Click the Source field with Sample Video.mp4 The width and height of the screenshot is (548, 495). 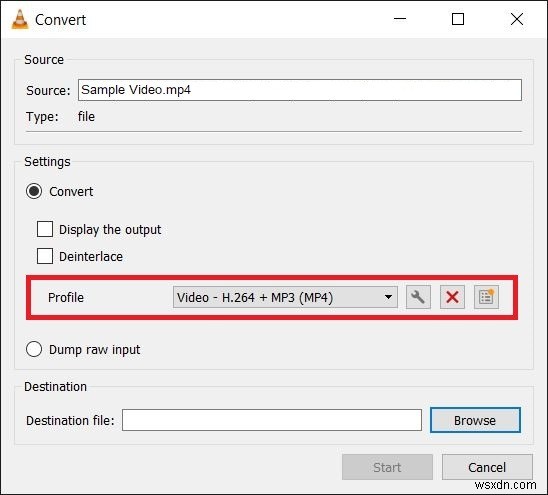(300, 90)
